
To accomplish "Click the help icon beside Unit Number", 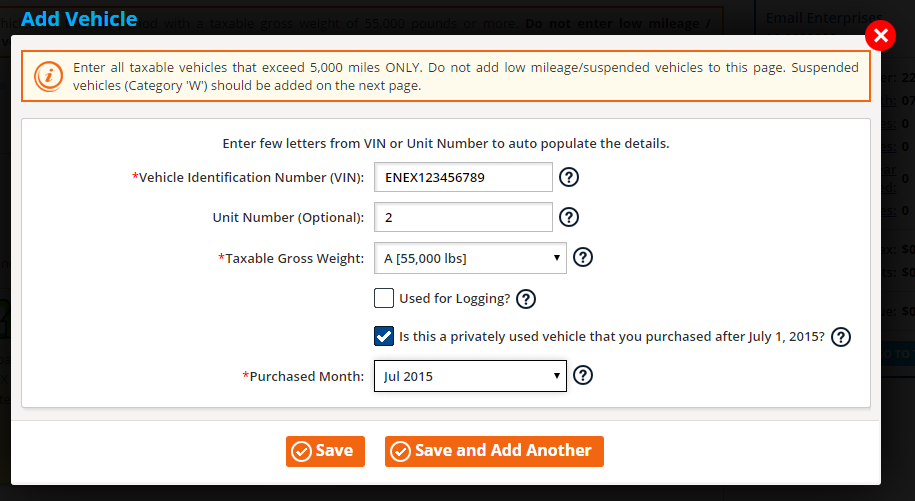I will click(569, 217).
